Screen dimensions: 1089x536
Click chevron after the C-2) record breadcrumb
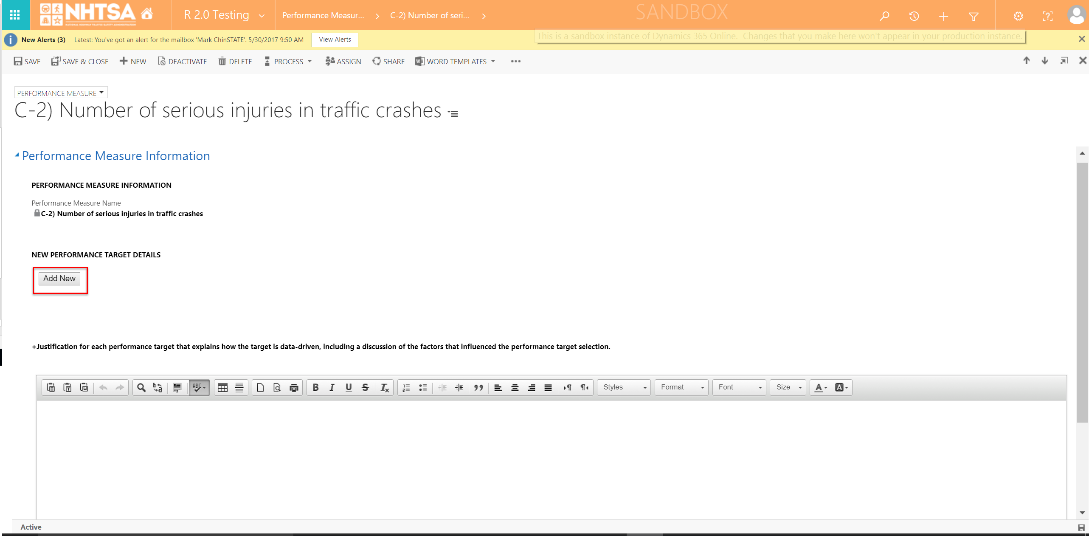pyautogui.click(x=483, y=15)
